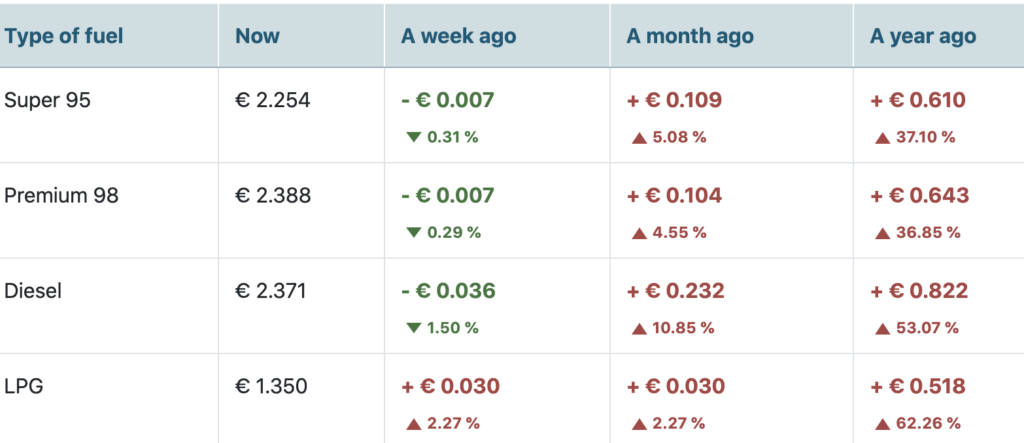Screen dimensions: 1024x443
Task: Click the red up arrow beside 36.85 %
Action: [882, 232]
